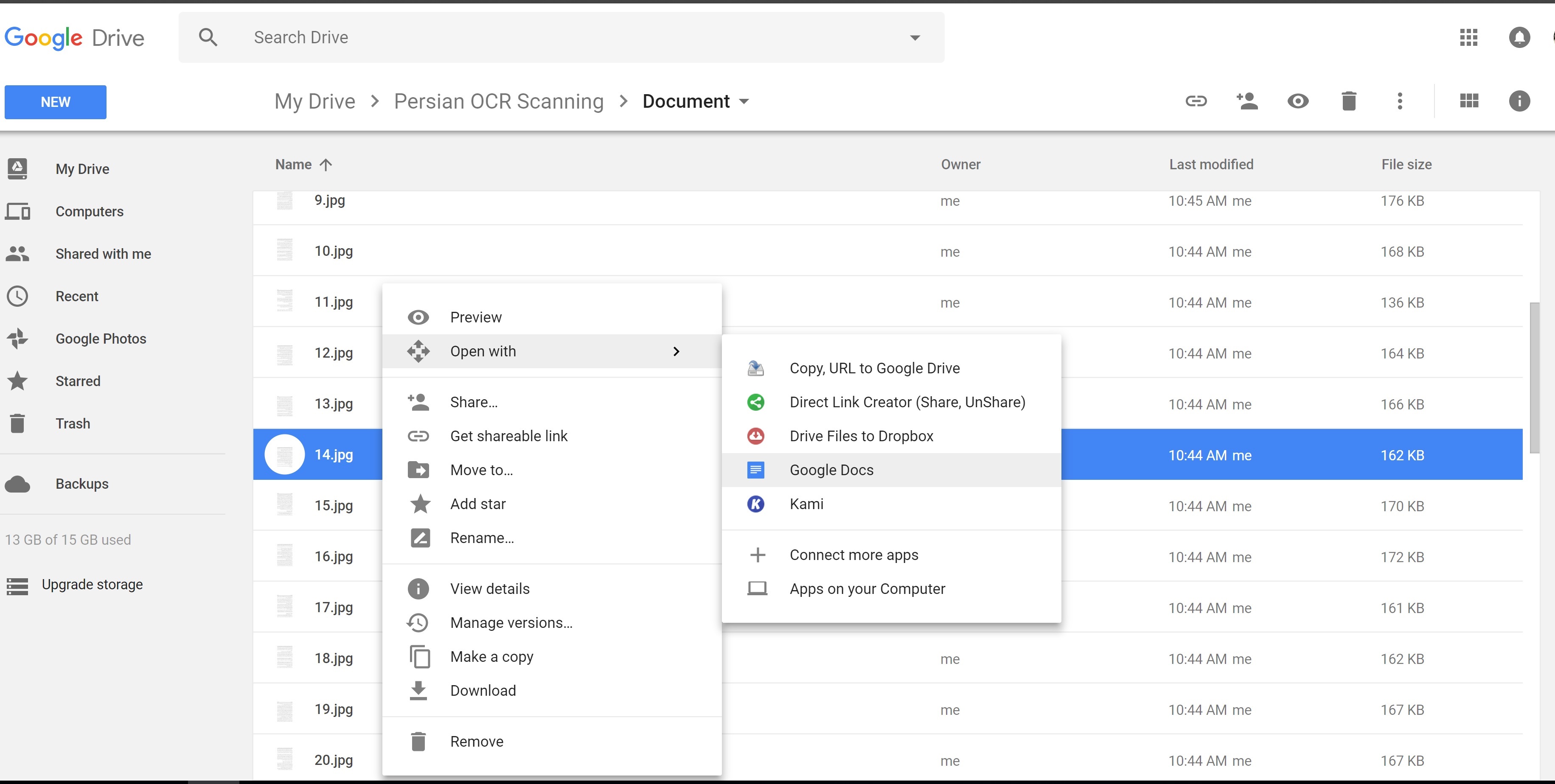Open Trash in the sidebar
The width and height of the screenshot is (1555, 784).
tap(73, 423)
